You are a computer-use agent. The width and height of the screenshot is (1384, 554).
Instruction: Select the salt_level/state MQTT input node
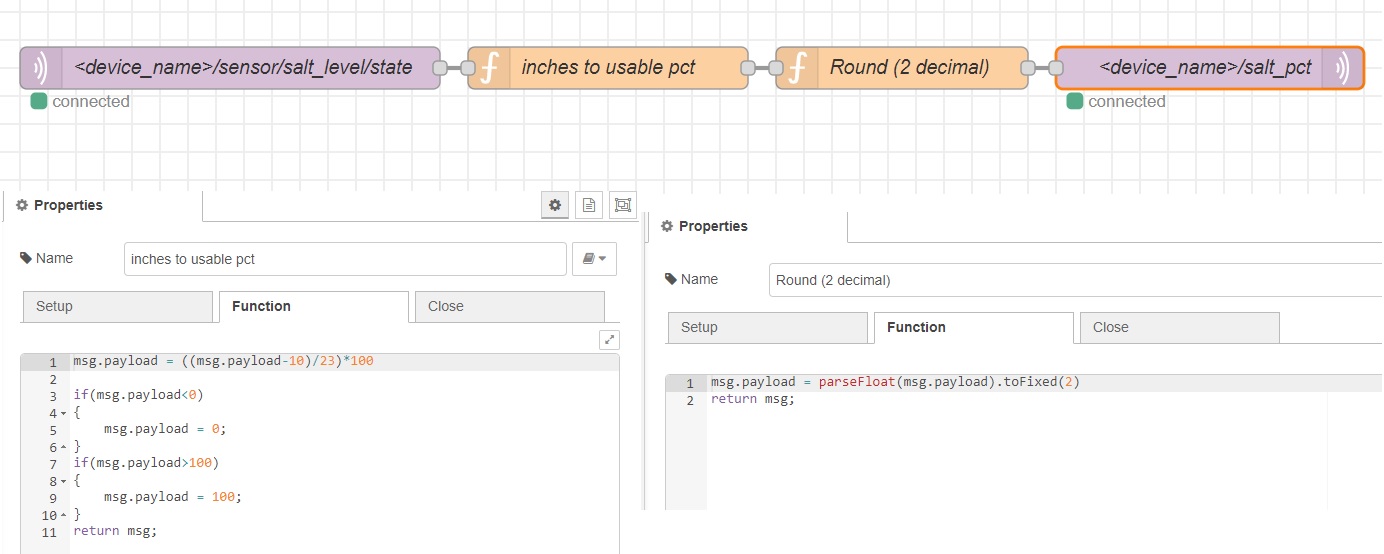point(242,68)
